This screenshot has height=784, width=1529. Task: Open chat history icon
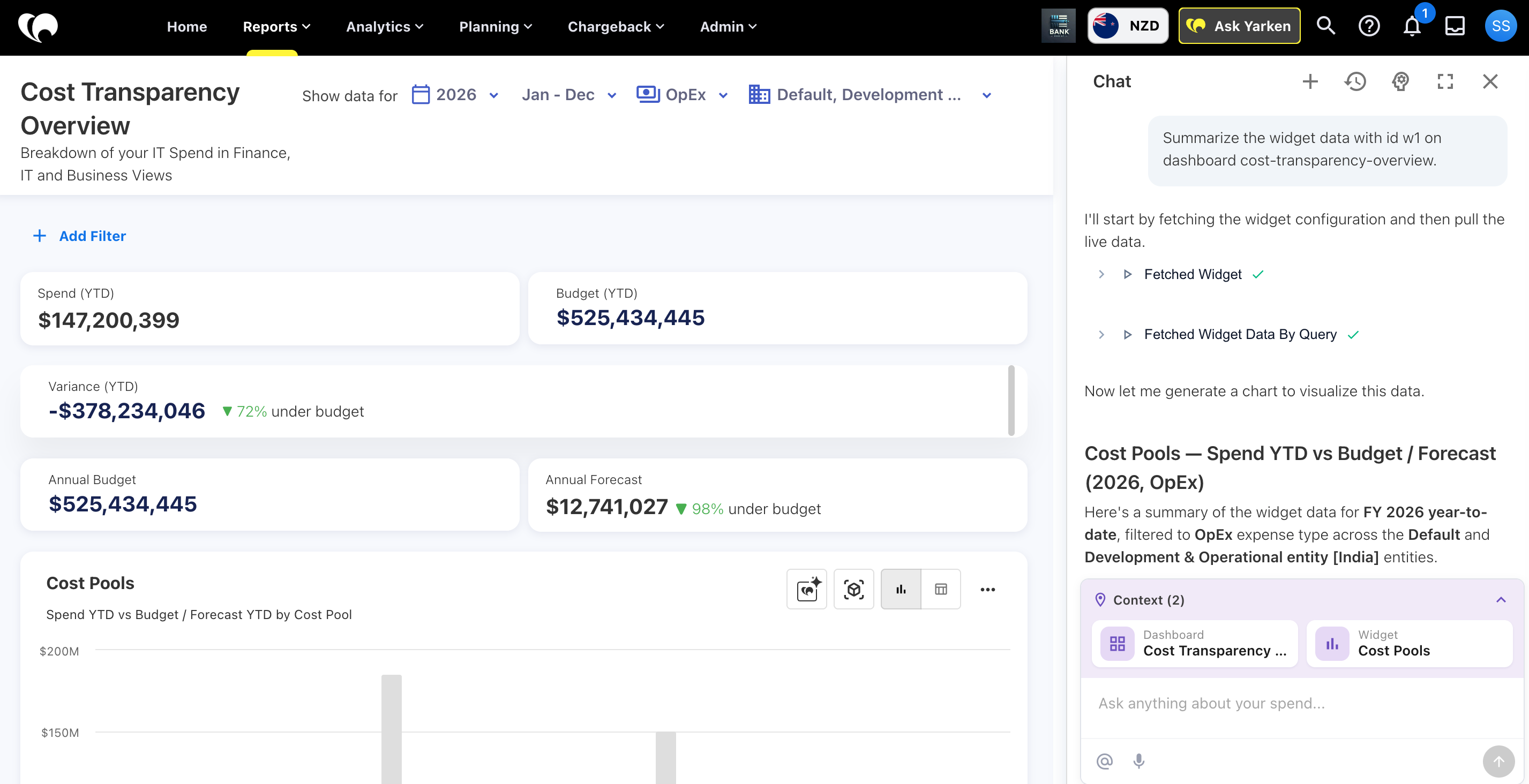[x=1355, y=81]
